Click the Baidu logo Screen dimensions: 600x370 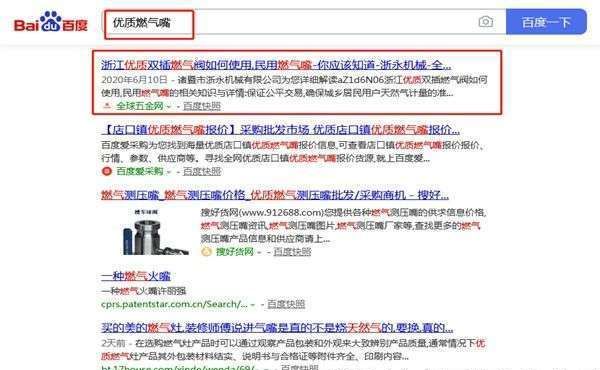pos(51,22)
